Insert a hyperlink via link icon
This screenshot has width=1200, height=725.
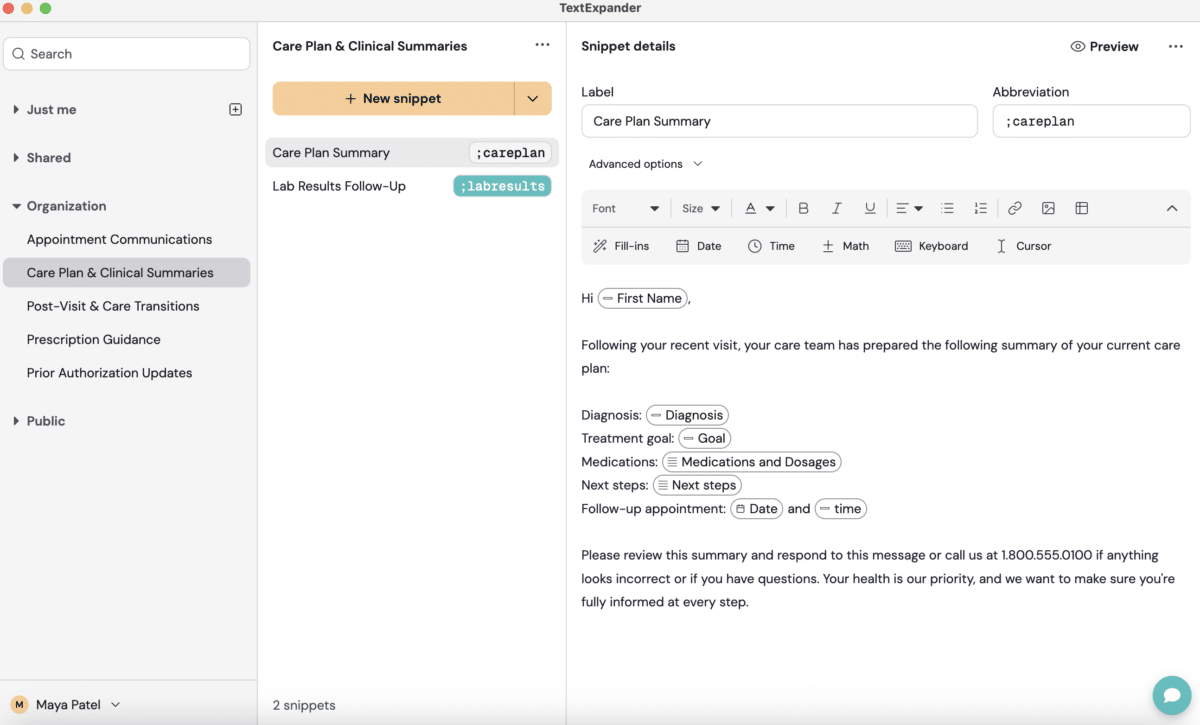pos(1014,208)
